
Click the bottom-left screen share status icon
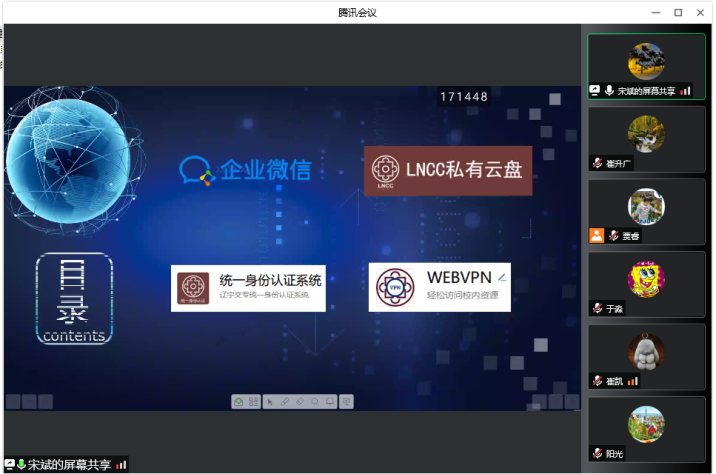(x=10, y=465)
